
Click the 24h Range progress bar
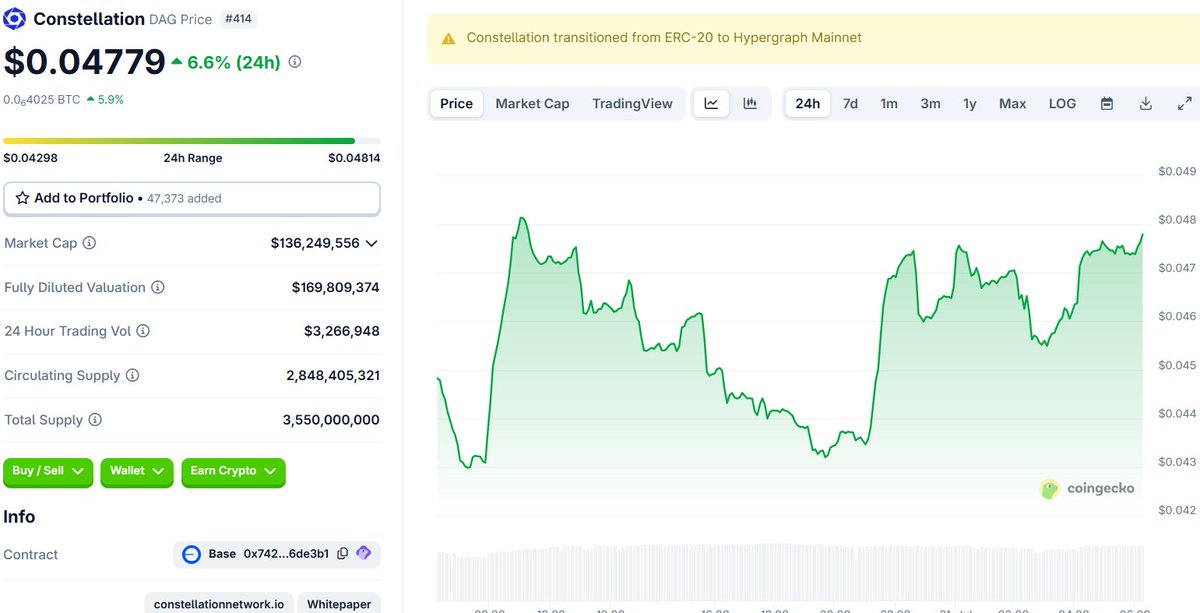pos(192,141)
